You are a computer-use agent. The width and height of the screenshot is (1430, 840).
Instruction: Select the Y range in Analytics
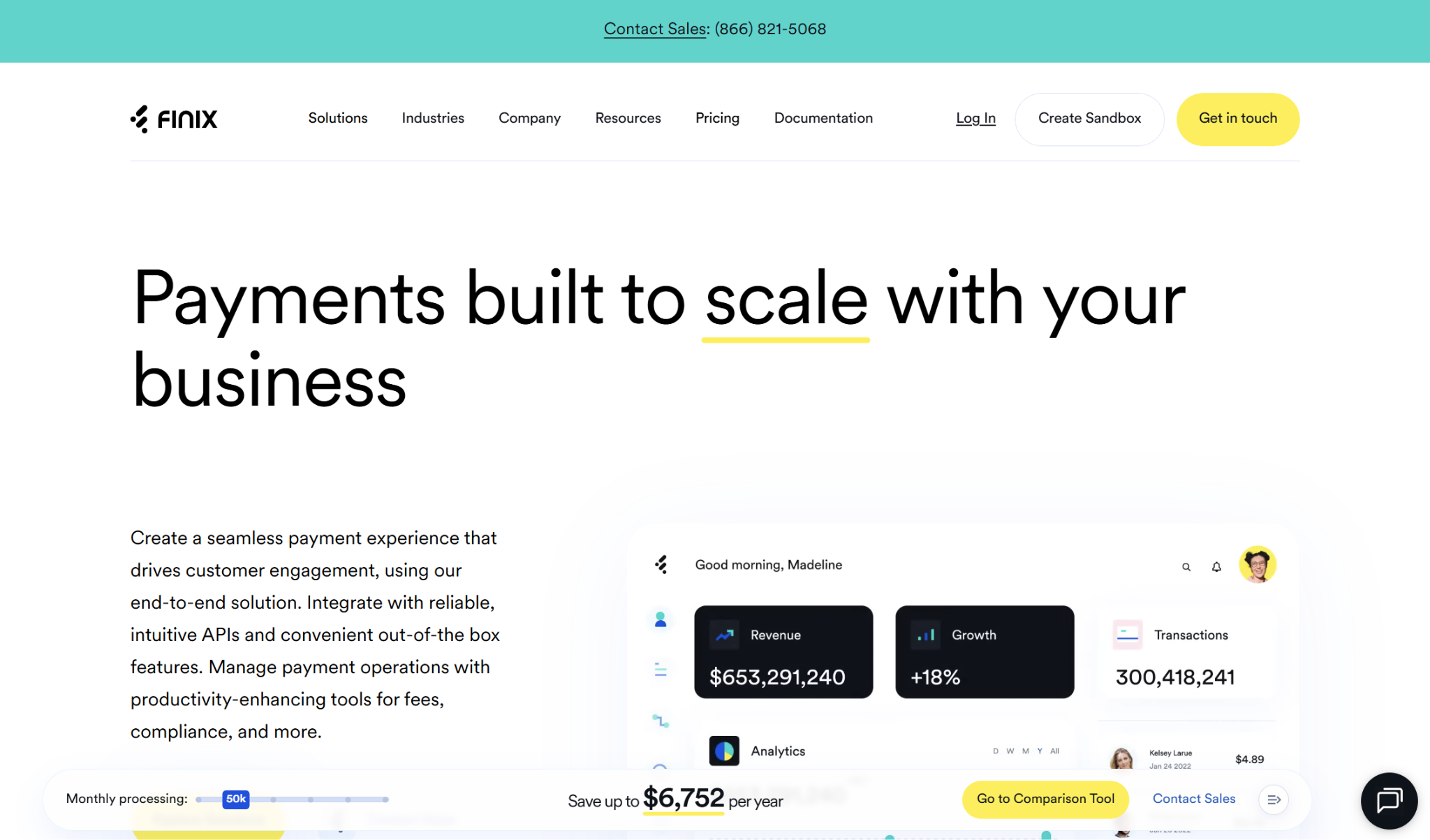pyautogui.click(x=1040, y=751)
